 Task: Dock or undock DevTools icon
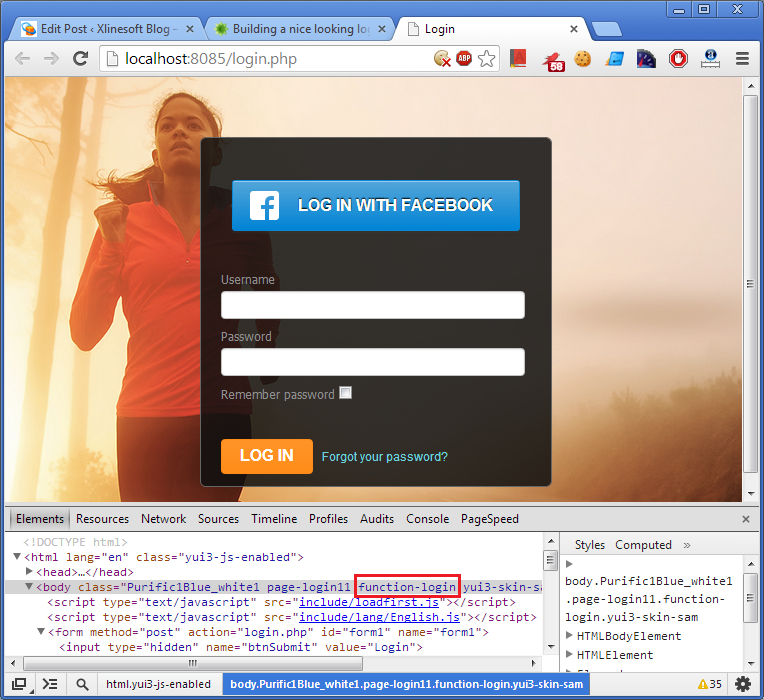(x=19, y=684)
